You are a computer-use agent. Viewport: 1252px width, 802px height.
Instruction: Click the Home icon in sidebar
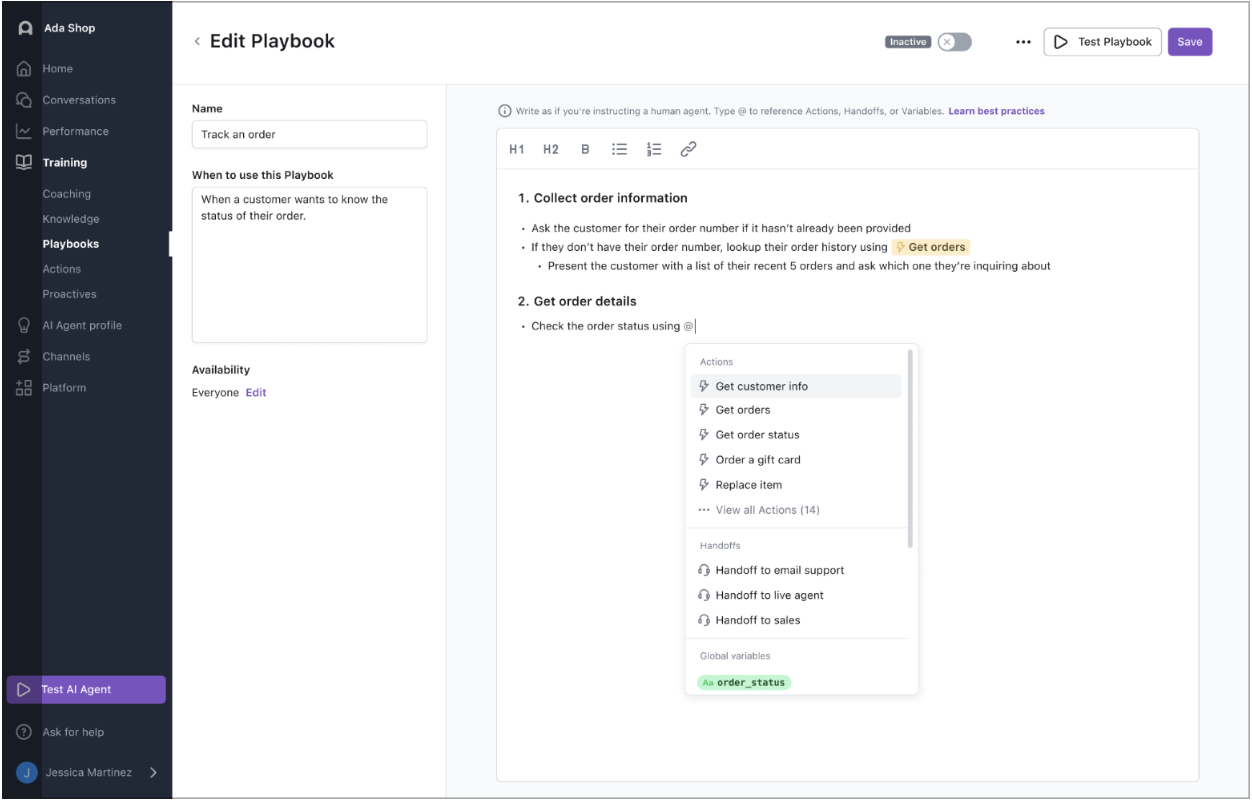coord(23,69)
